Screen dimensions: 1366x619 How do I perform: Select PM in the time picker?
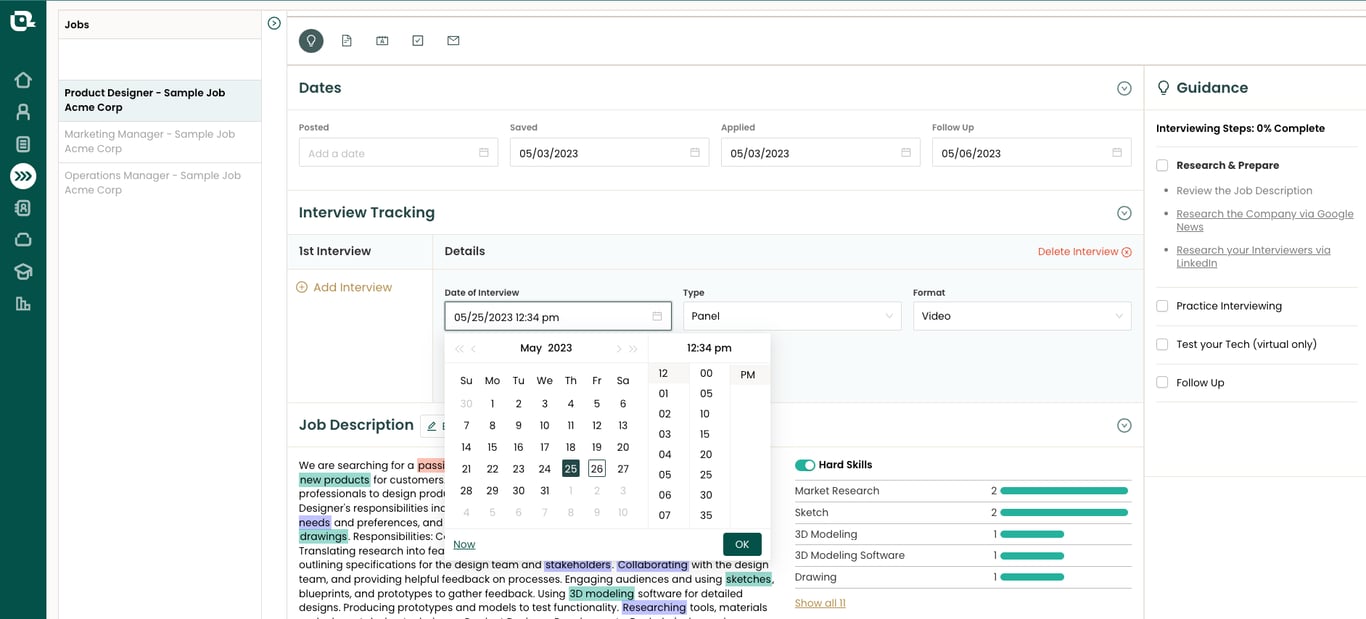[748, 375]
